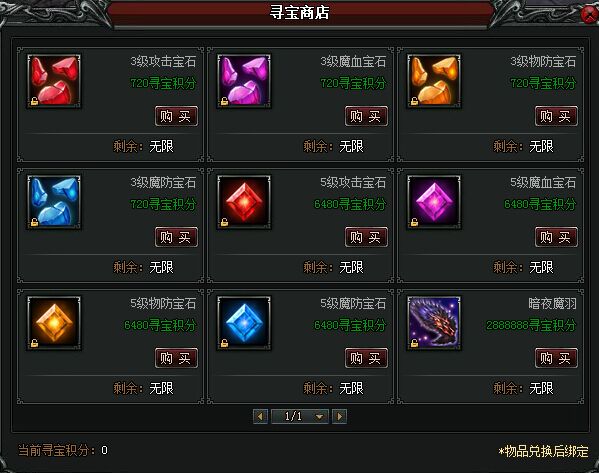Select the purple 3级魔血宝石 gem icon
The height and width of the screenshot is (473, 599).
coord(244,81)
